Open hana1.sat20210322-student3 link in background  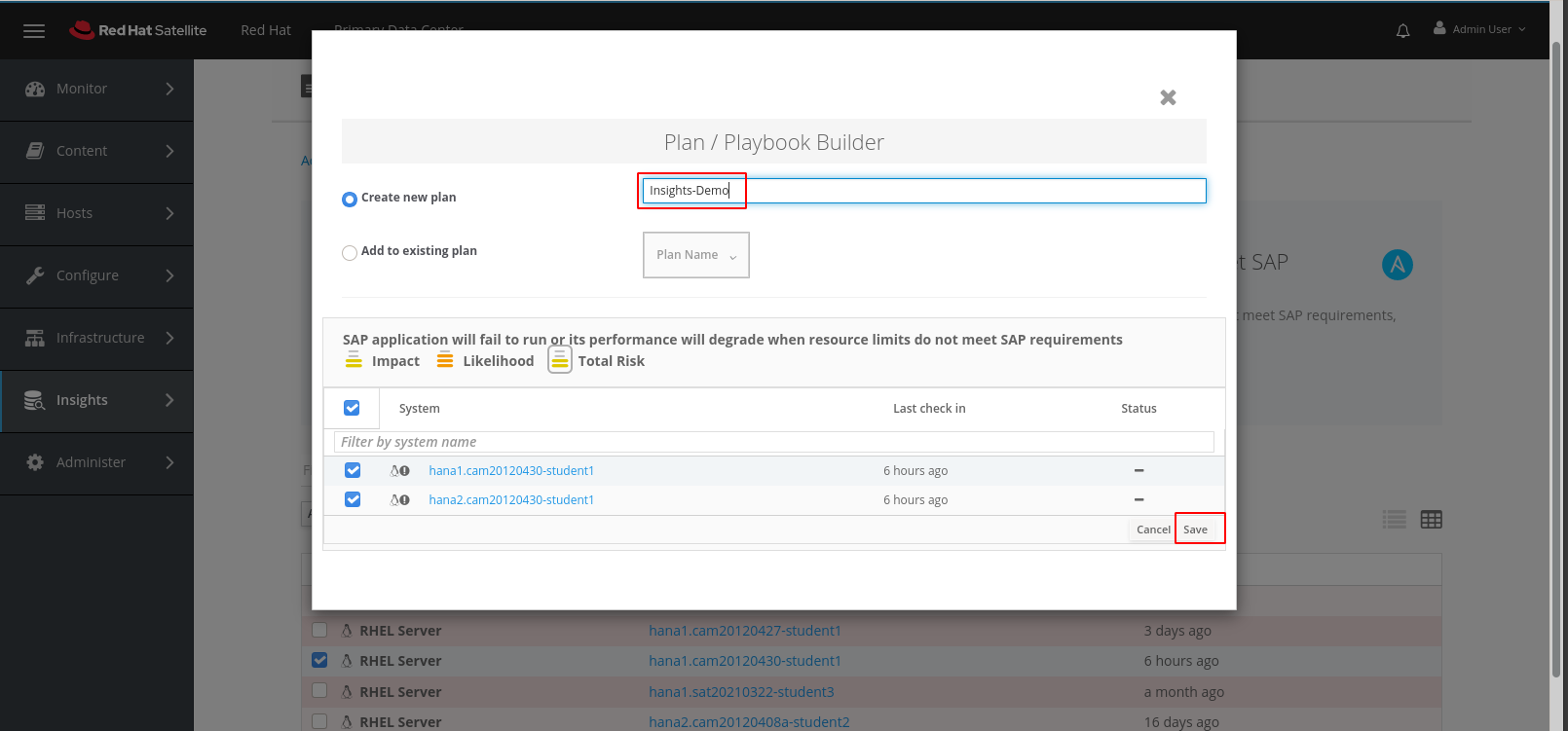(741, 692)
